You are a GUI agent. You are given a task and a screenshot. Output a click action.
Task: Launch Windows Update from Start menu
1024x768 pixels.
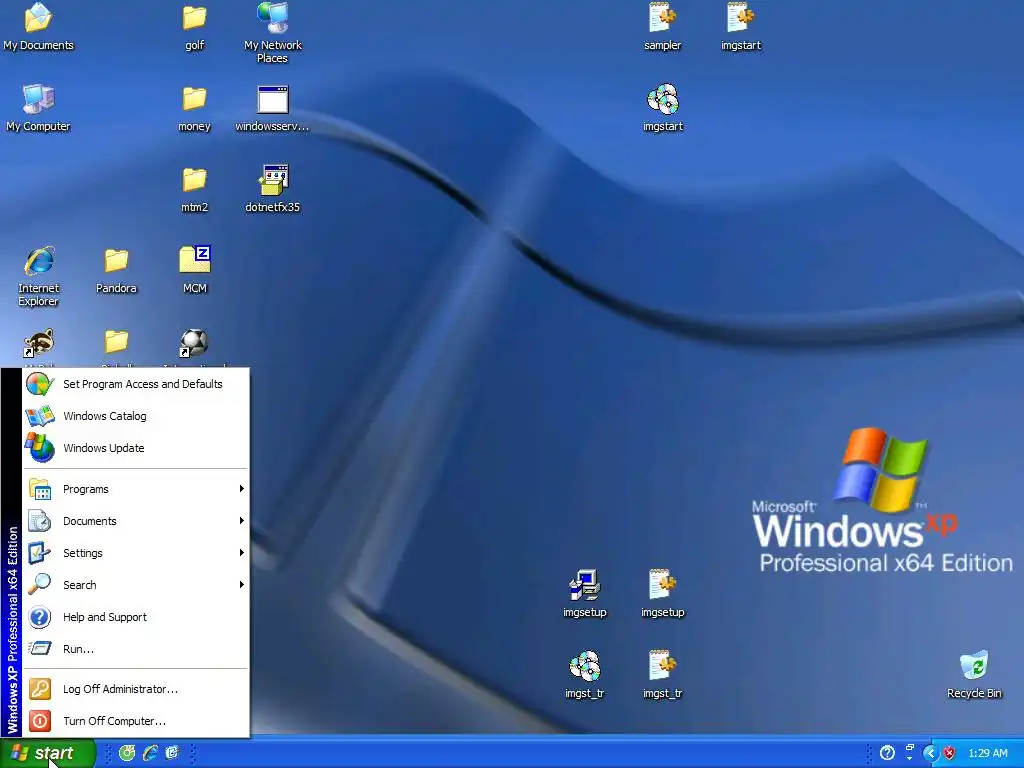(136, 448)
